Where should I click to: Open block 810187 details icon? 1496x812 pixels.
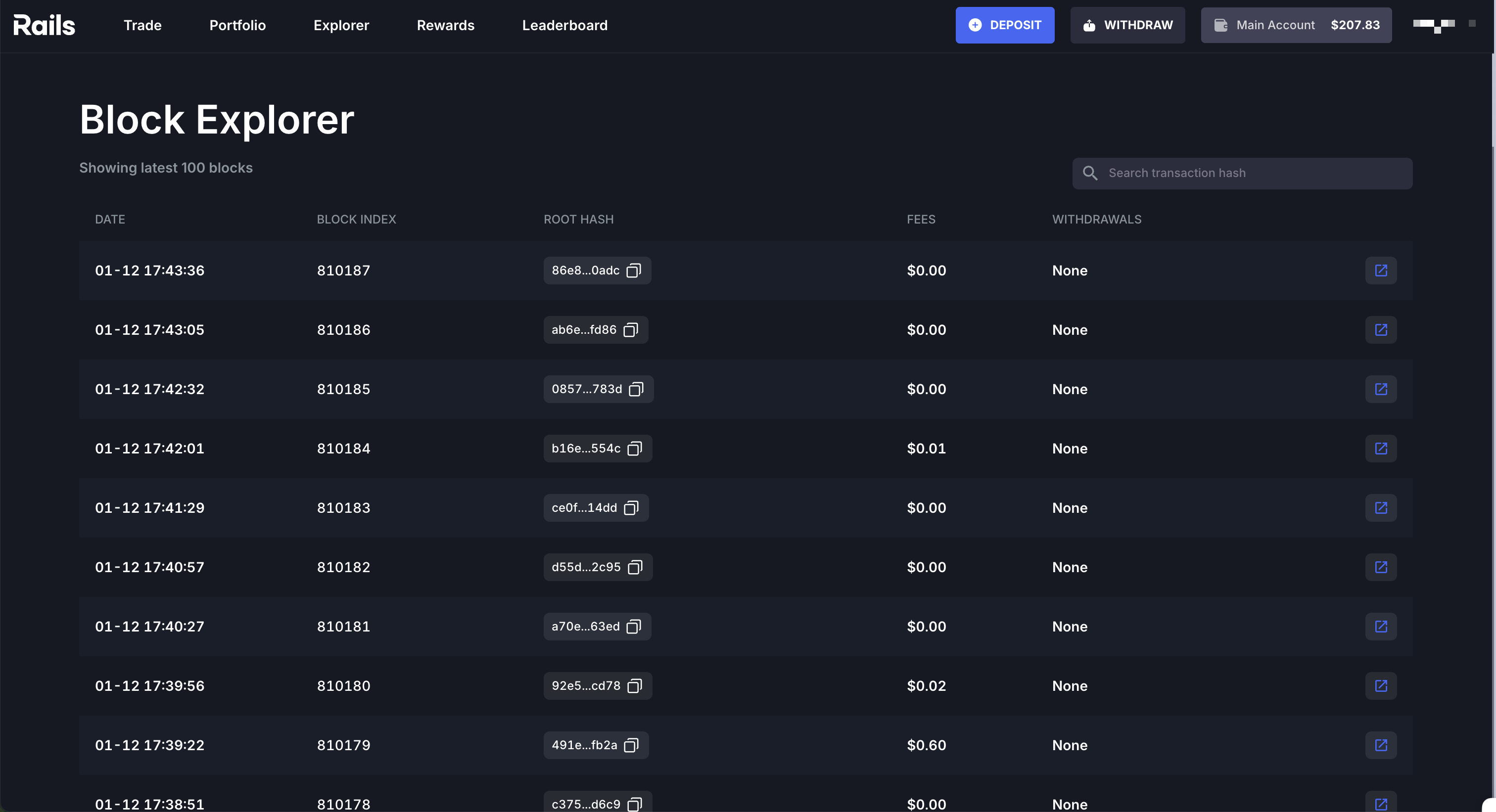pos(1380,271)
